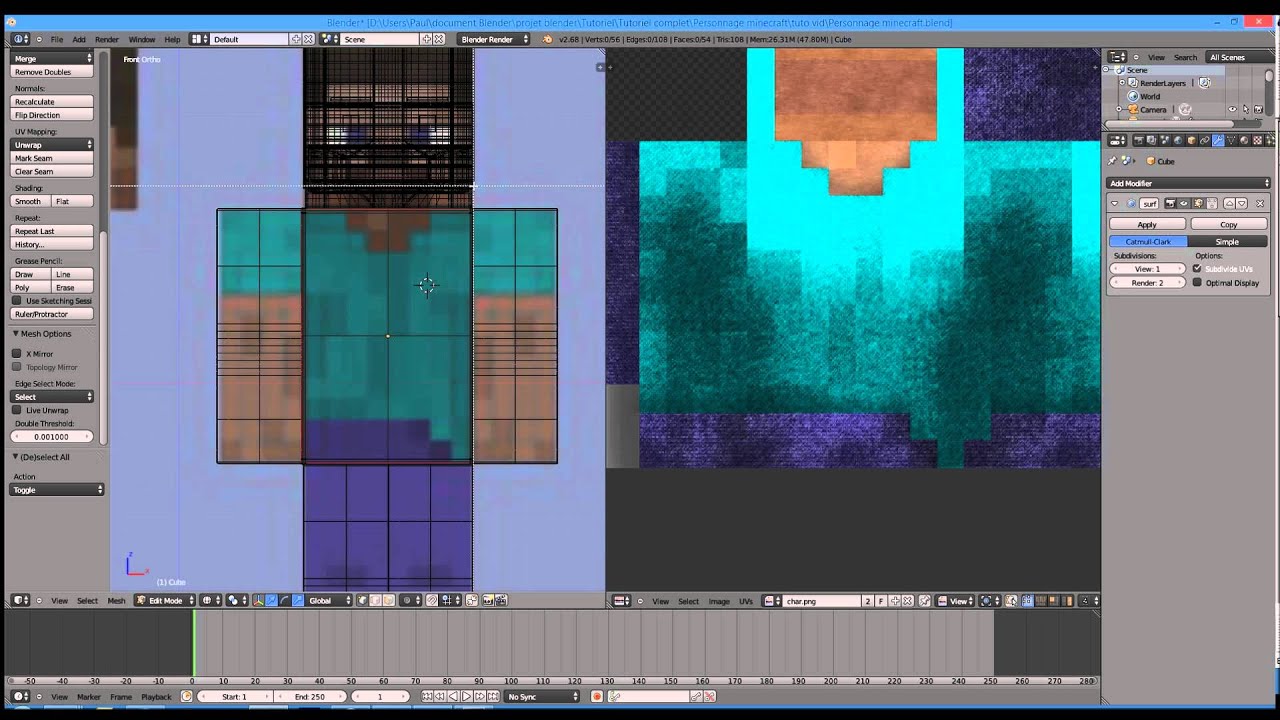Screen dimensions: 1280x720
Task: Open the World properties tab icon
Action: pyautogui.click(x=1178, y=140)
